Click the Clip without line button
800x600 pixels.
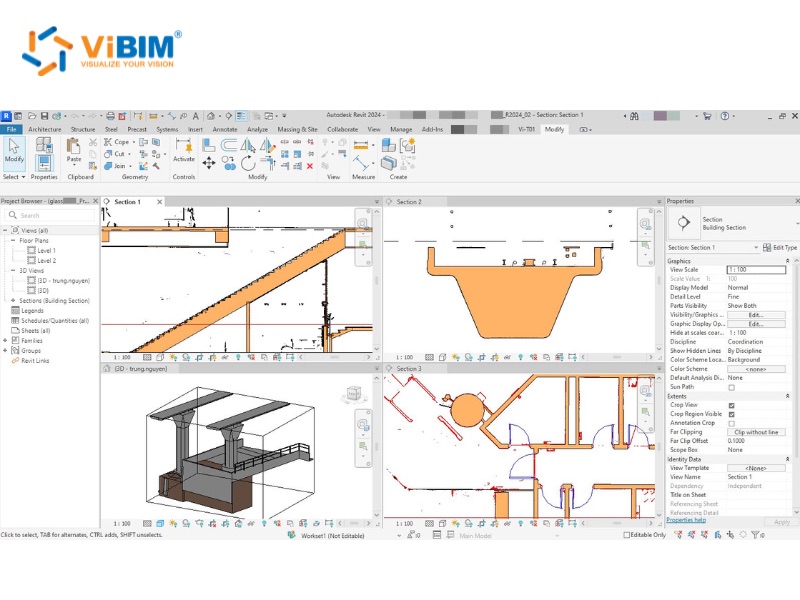[x=756, y=432]
